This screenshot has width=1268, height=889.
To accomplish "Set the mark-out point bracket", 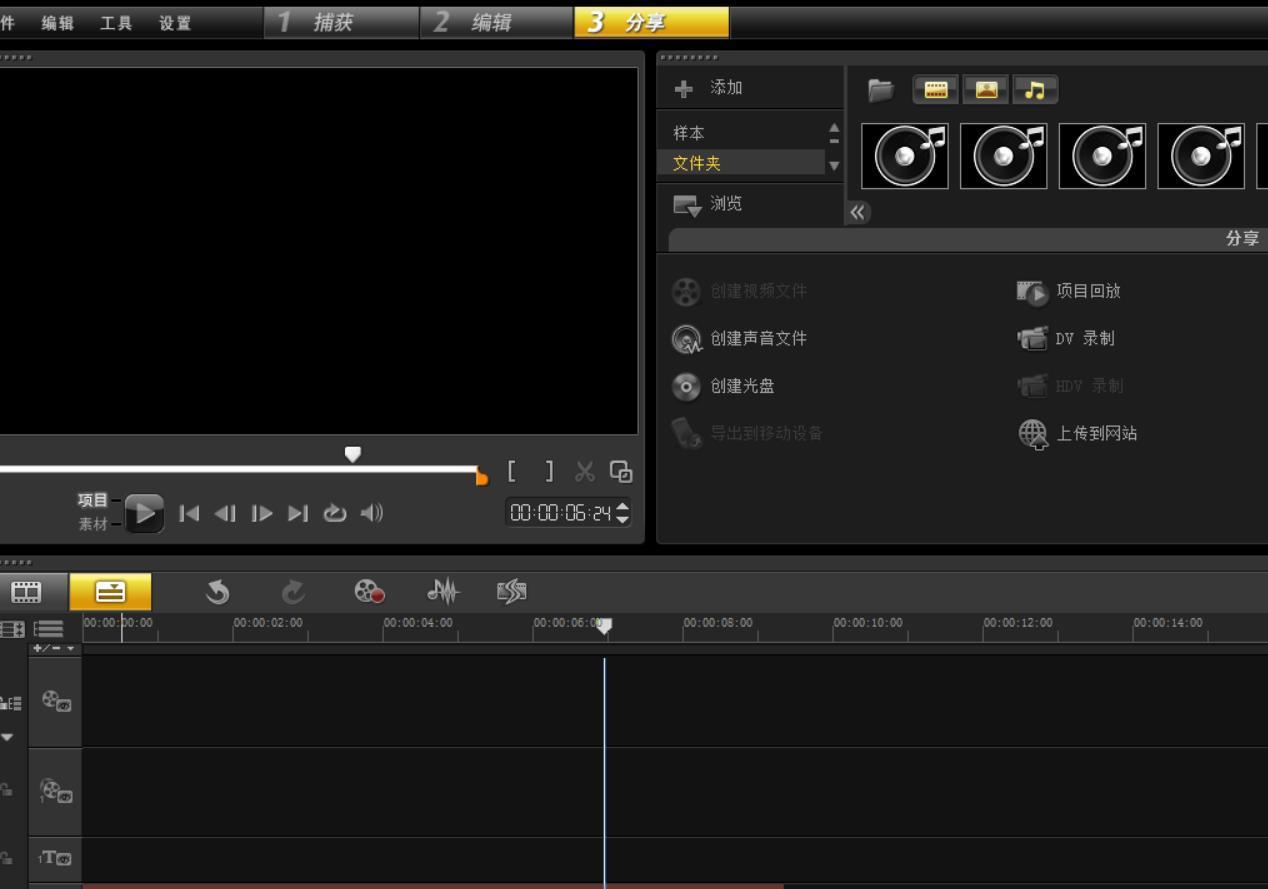I will (548, 471).
